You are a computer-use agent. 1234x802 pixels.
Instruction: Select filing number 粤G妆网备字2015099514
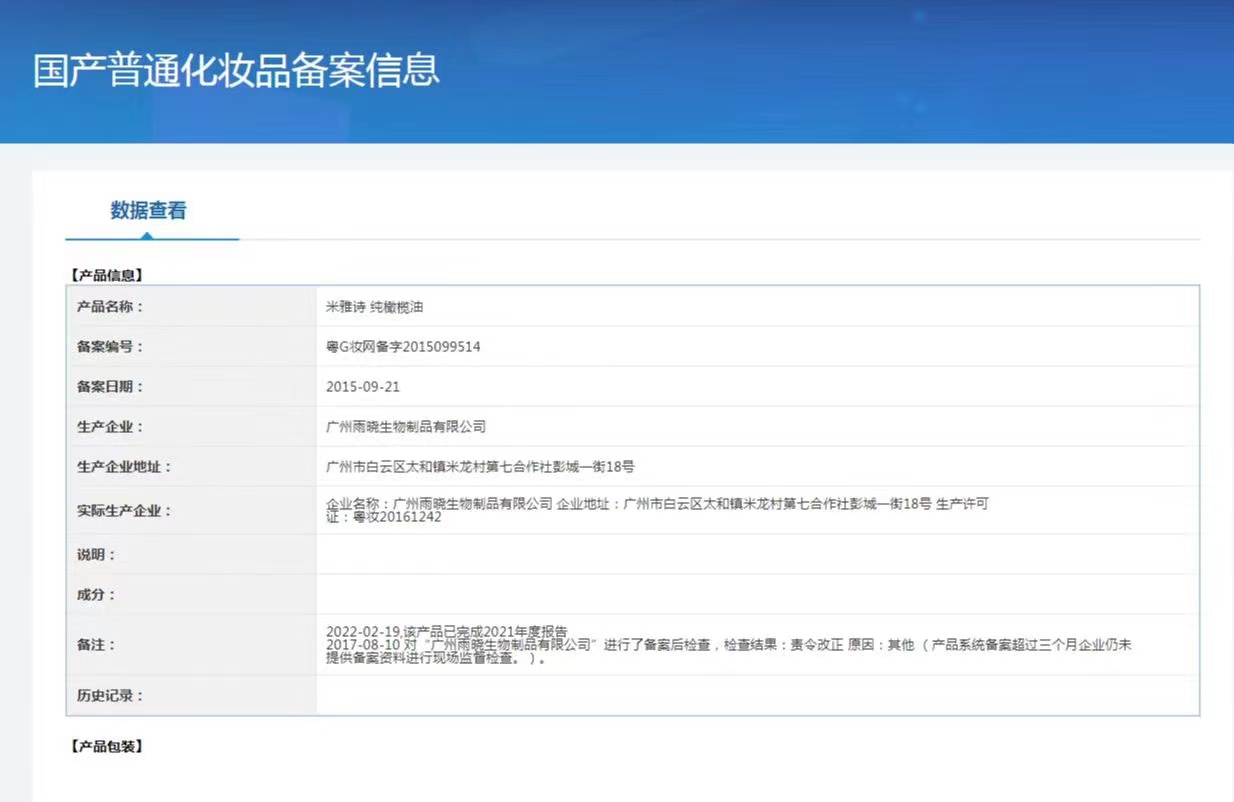click(x=403, y=347)
